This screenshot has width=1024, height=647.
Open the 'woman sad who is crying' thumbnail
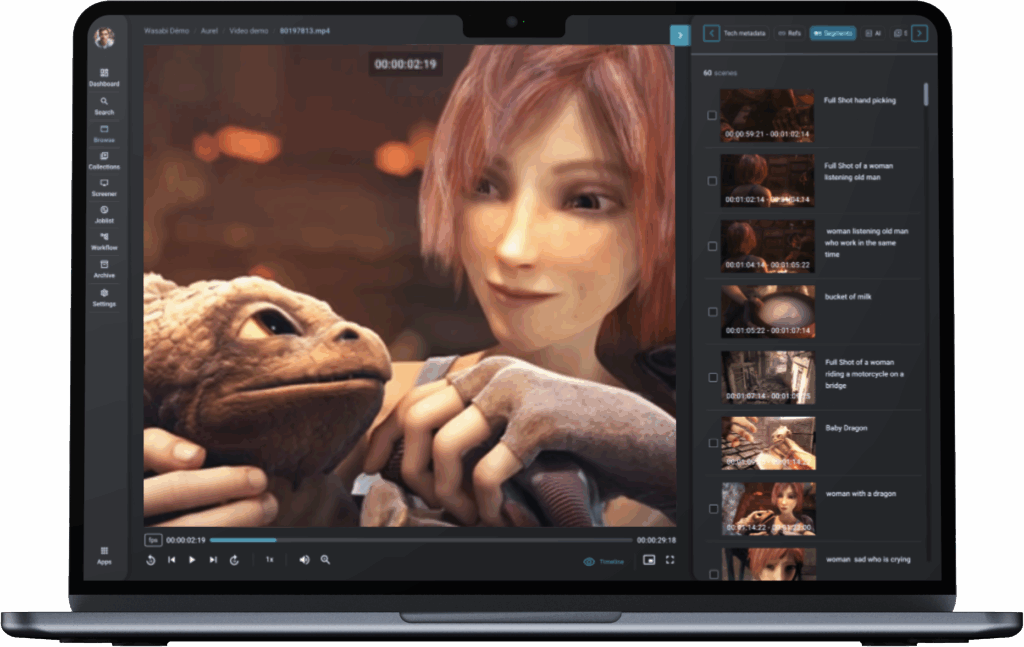[x=769, y=563]
